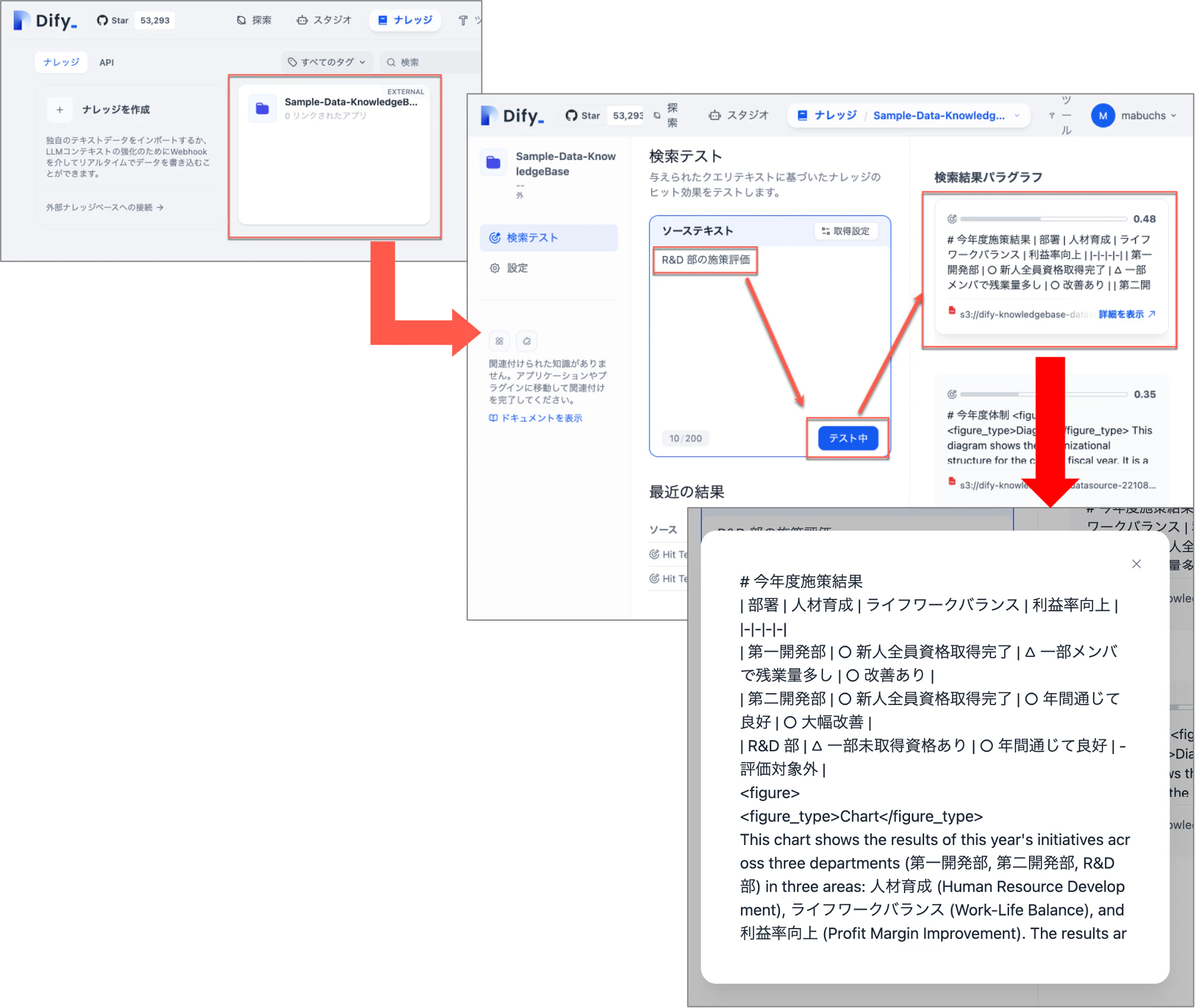
Task: Click ナレッジ in first window top navigation
Action: (x=405, y=20)
